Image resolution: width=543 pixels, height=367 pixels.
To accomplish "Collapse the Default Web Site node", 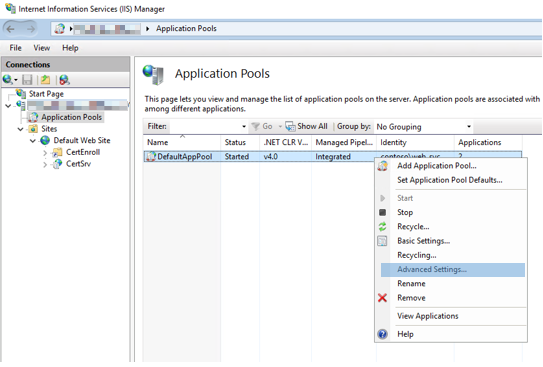I will [x=33, y=141].
